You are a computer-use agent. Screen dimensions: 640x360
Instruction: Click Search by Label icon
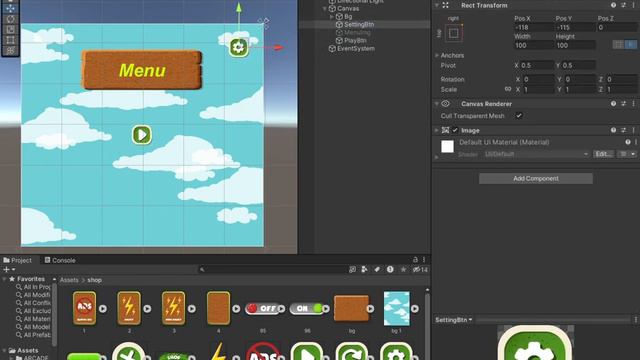tap(377, 269)
